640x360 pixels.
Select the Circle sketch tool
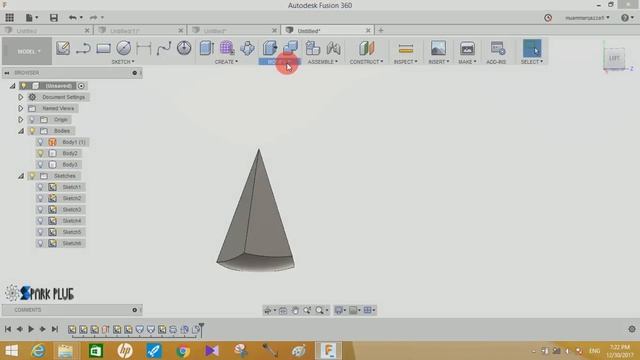(x=123, y=48)
